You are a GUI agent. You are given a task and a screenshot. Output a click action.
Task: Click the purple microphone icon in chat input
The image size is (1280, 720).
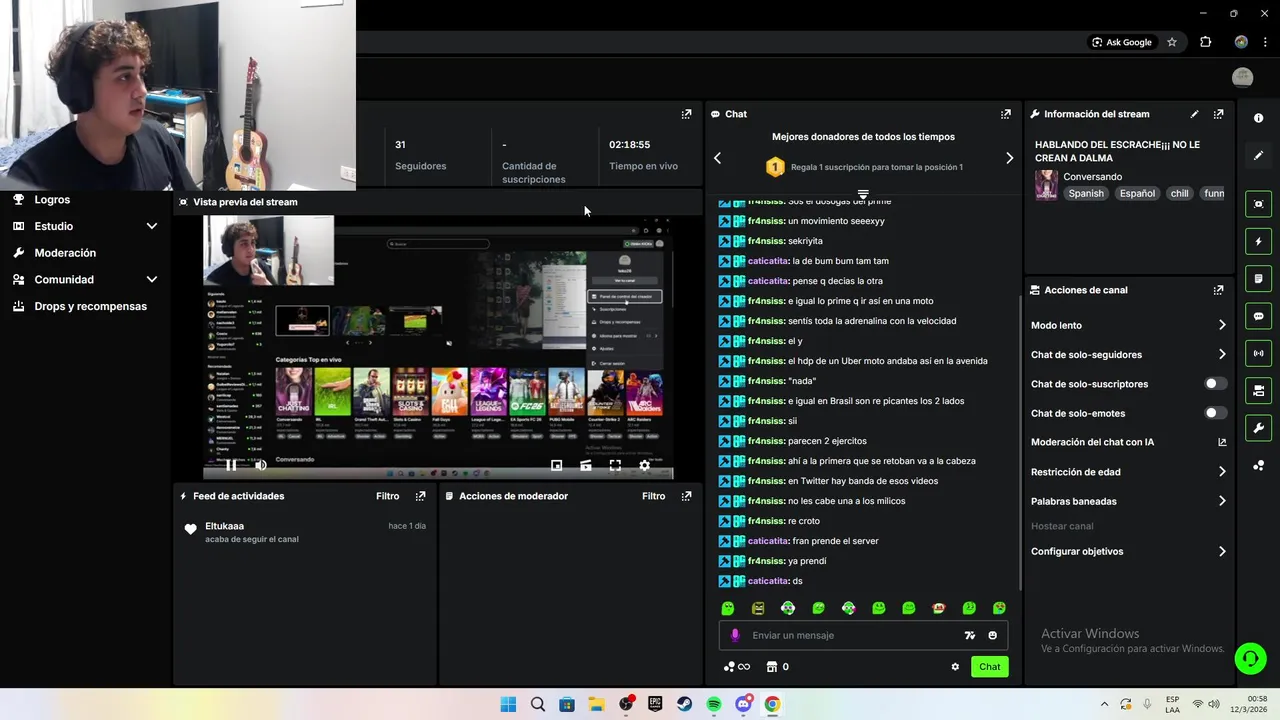pos(735,635)
